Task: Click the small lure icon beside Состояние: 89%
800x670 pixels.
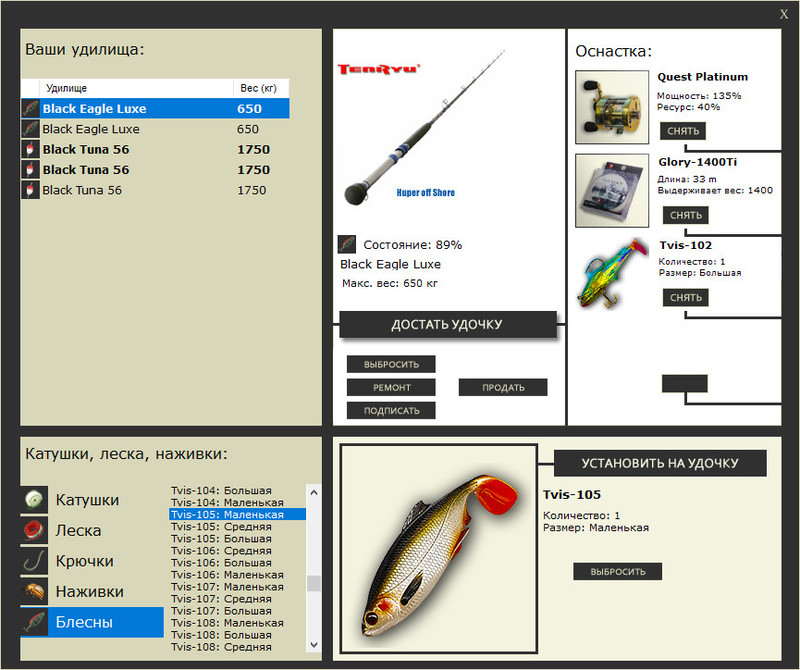Action: [347, 244]
